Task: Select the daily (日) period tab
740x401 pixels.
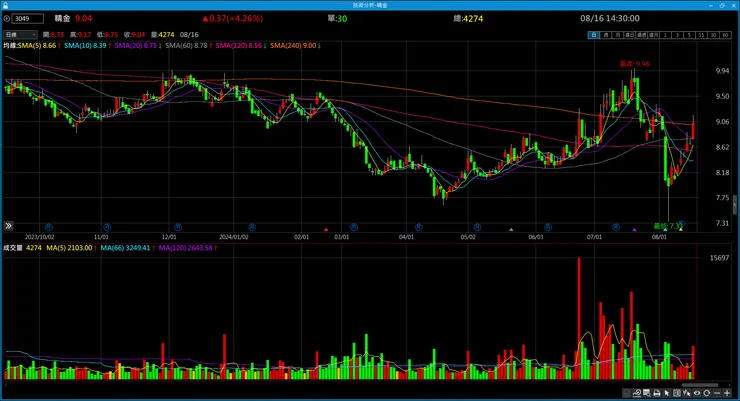Action: tap(594, 35)
